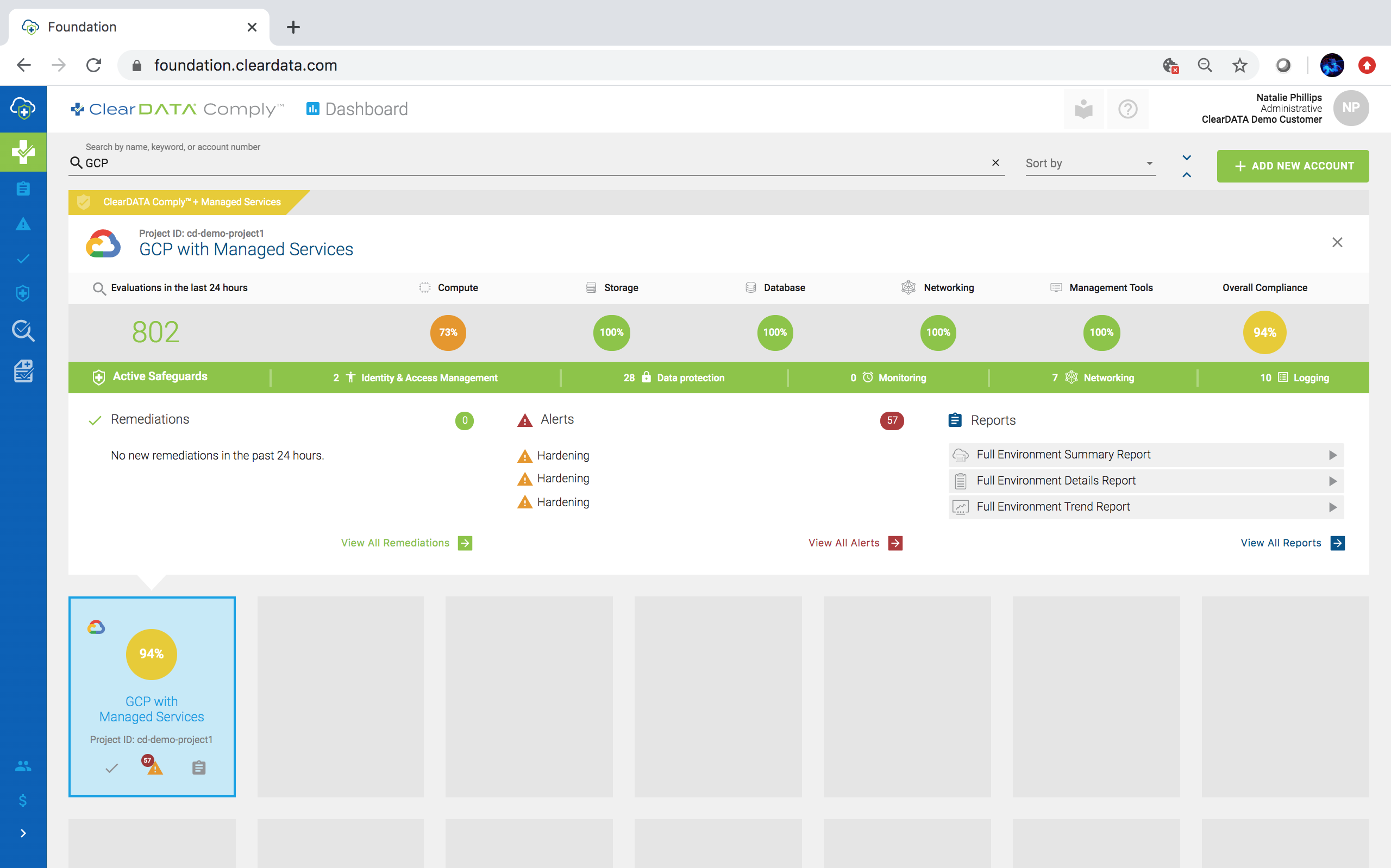1391x868 pixels.
Task: Click the ADD NEW ACCOUNT button
Action: click(x=1292, y=166)
